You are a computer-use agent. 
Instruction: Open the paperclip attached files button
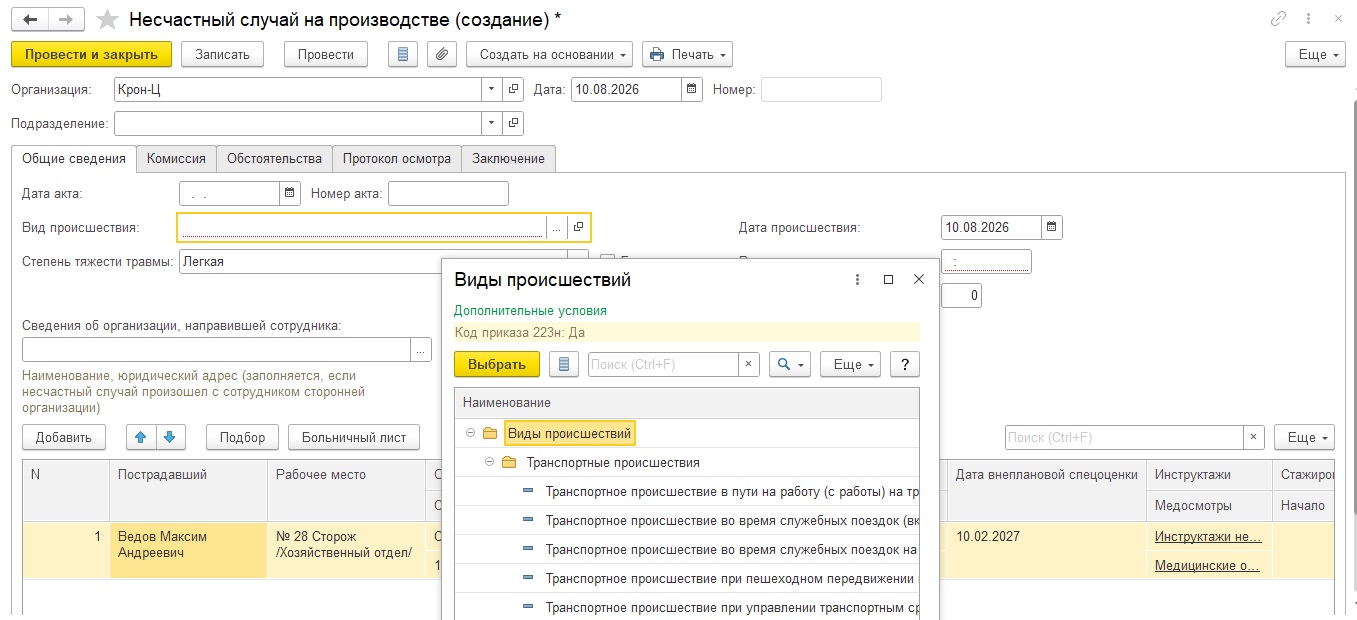(442, 54)
